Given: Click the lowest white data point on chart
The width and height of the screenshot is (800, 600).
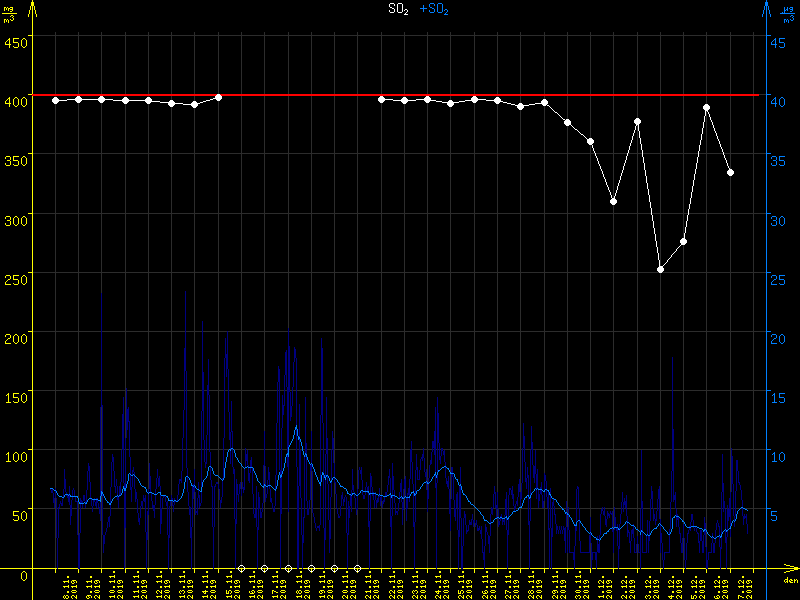Looking at the screenshot, I should tap(660, 269).
